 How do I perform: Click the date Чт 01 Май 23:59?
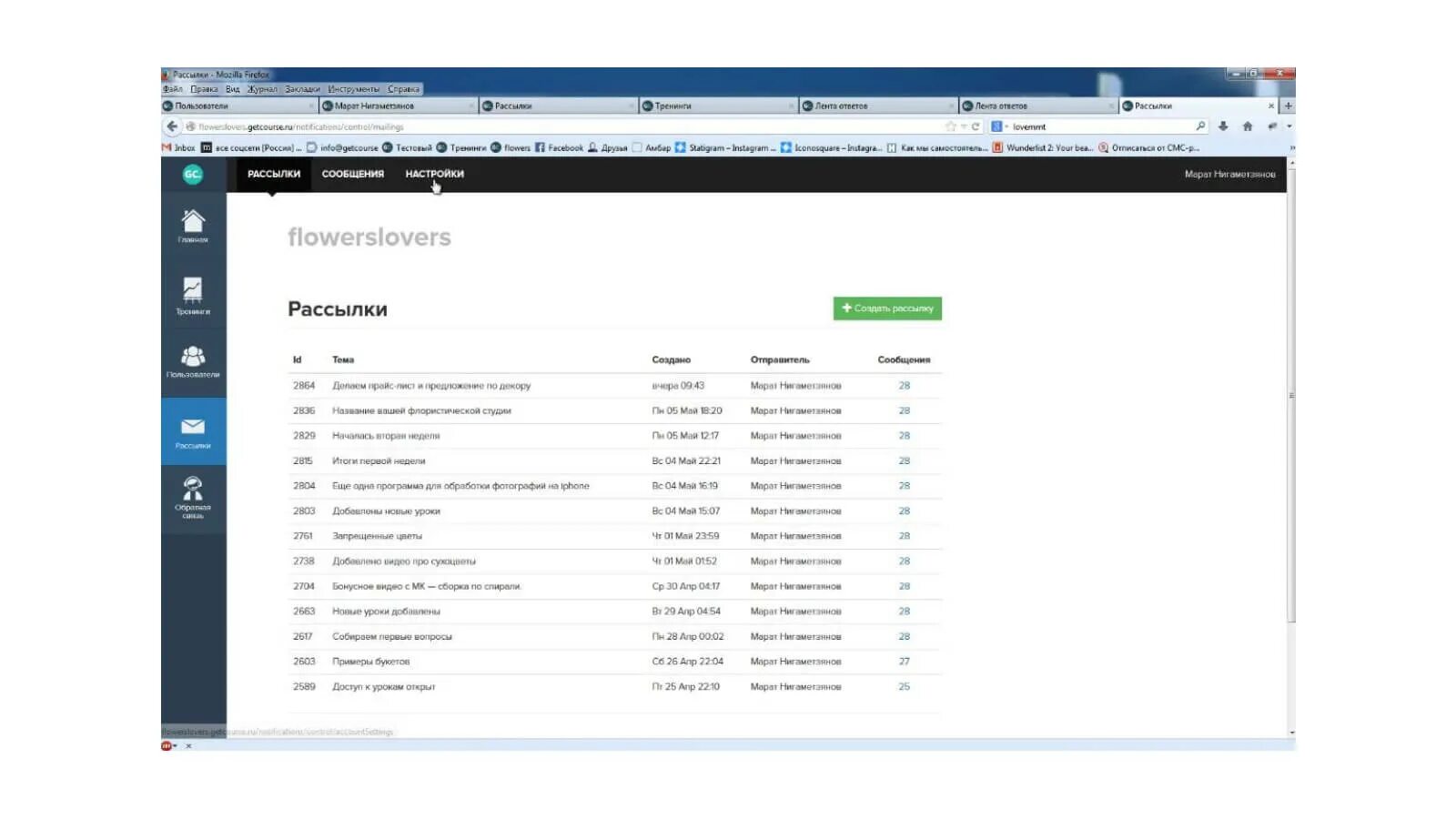tap(685, 536)
